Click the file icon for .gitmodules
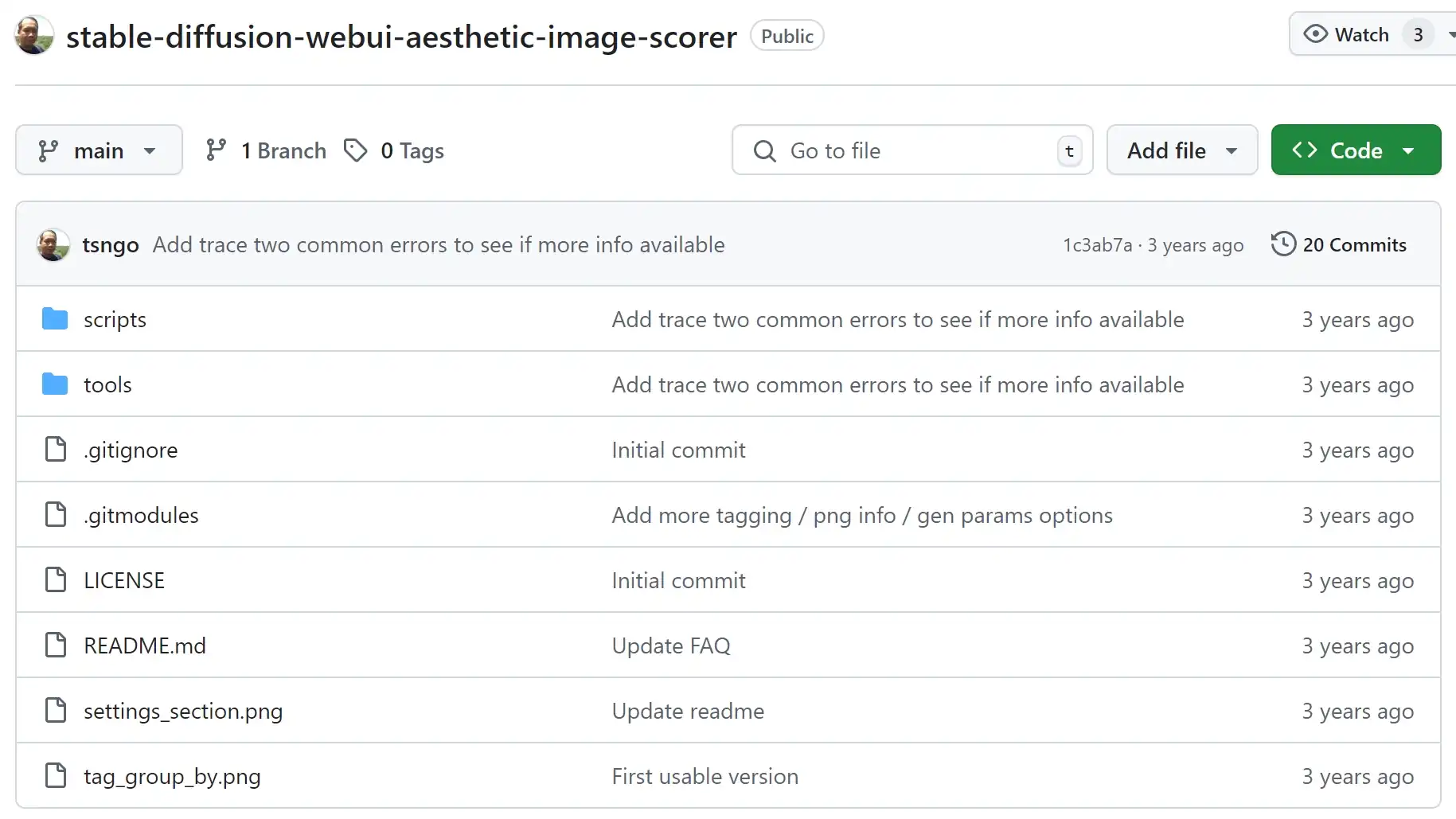This screenshot has height=819, width=1456. [56, 514]
